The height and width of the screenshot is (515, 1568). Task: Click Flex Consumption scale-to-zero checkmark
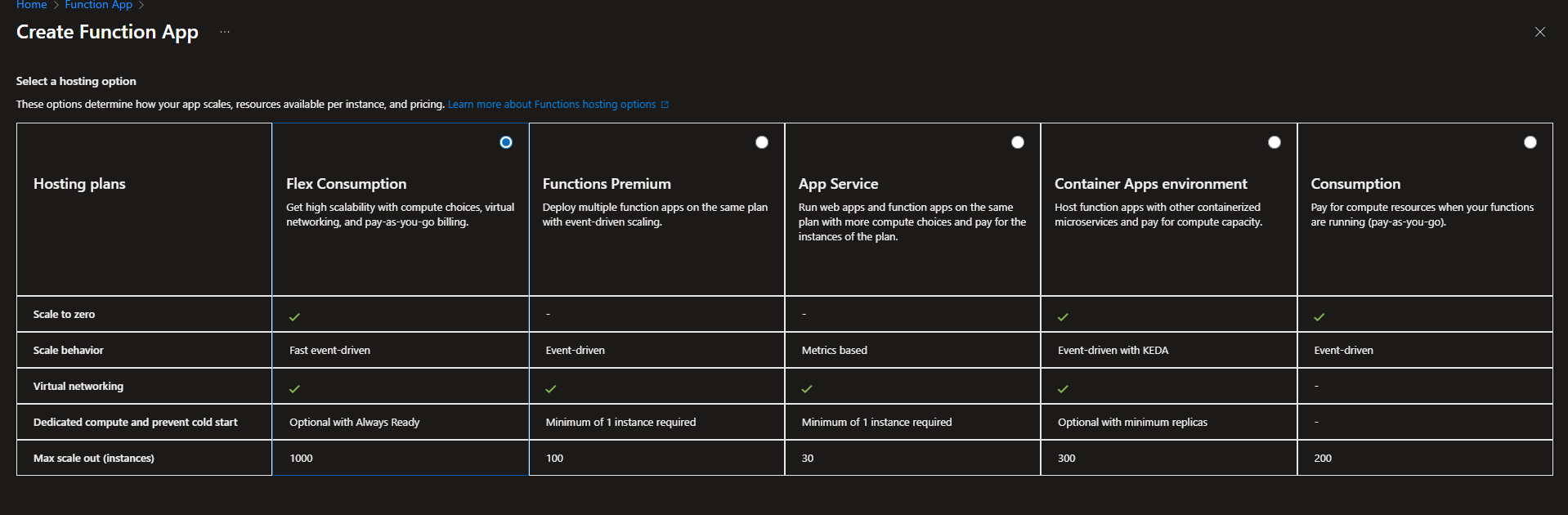294,316
